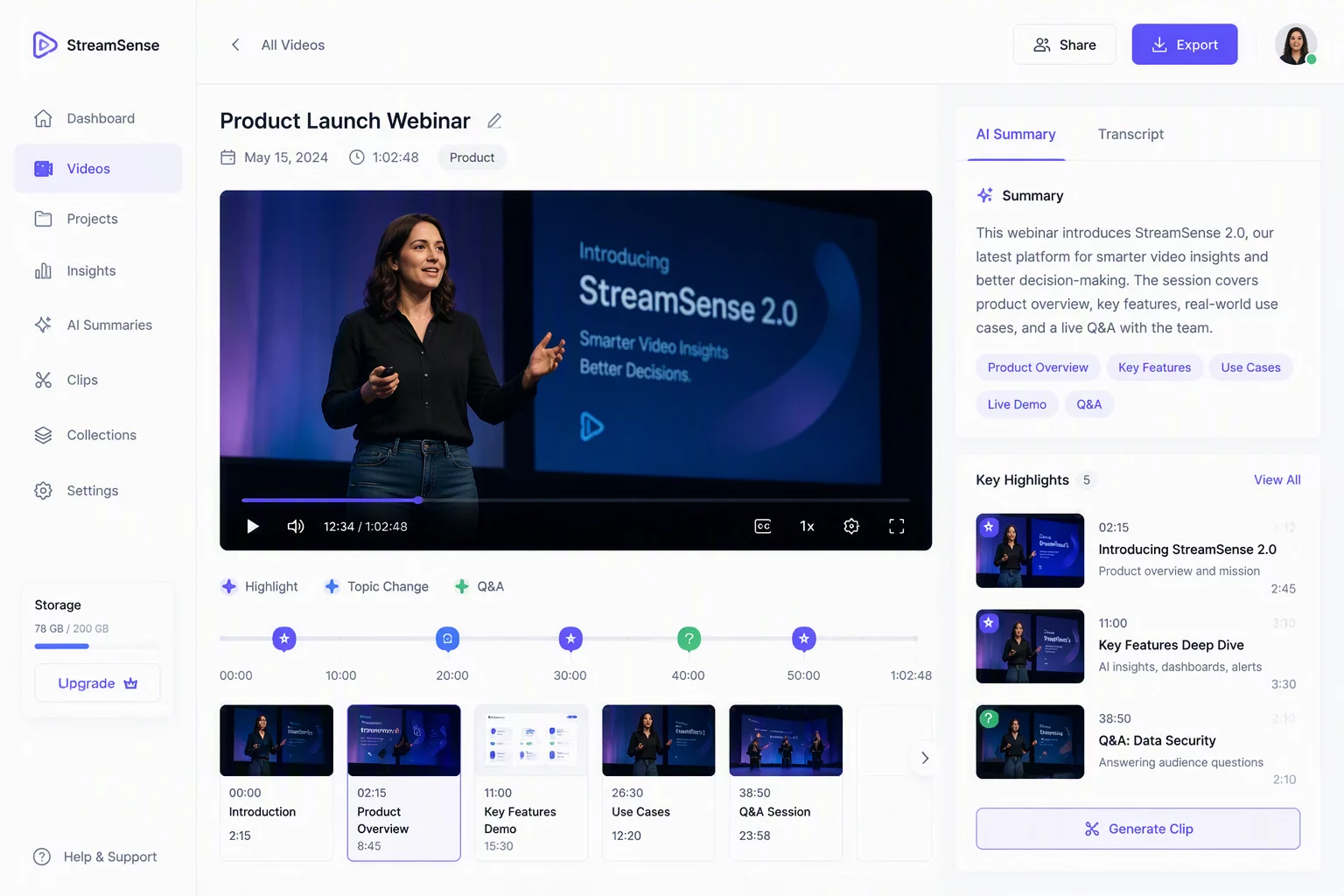Open the Q&A Session chapter
This screenshot has width=1344, height=896.
tap(786, 782)
